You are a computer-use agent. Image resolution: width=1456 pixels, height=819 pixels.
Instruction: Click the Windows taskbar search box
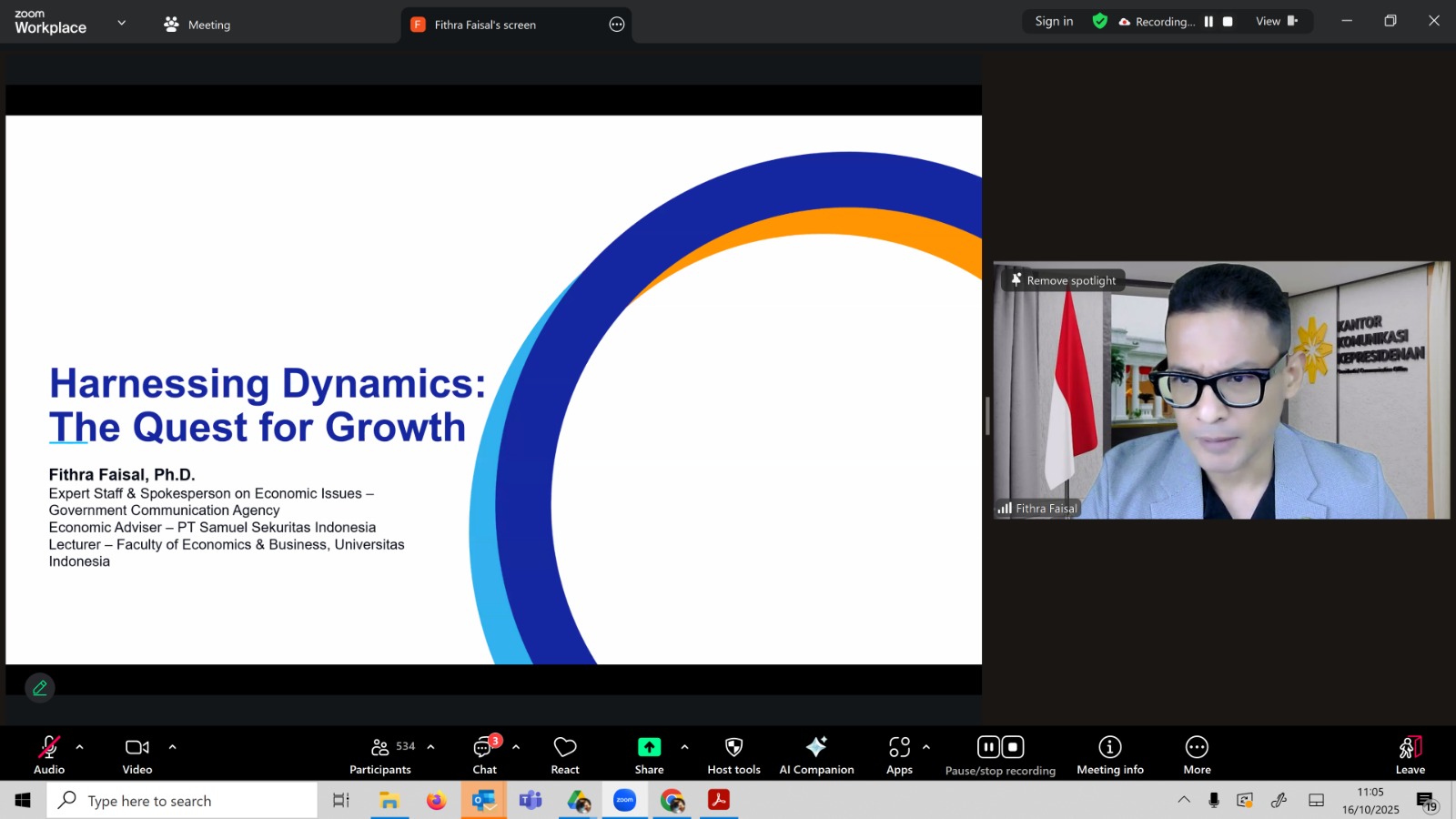182,801
